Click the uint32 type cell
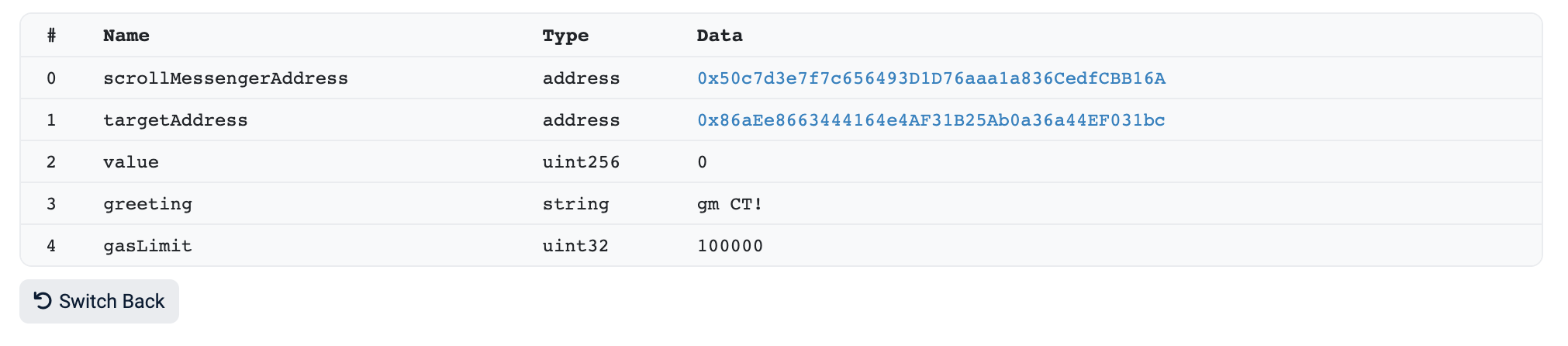The height and width of the screenshot is (346, 1568). point(575,246)
